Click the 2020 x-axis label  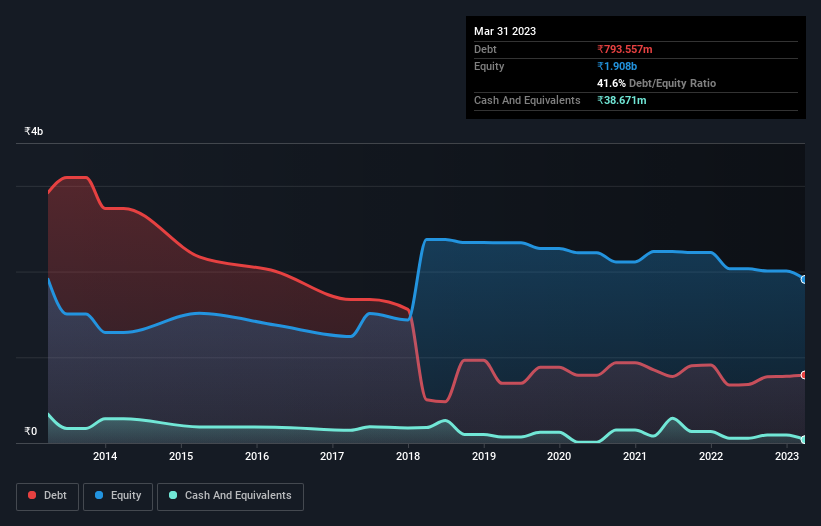[559, 456]
